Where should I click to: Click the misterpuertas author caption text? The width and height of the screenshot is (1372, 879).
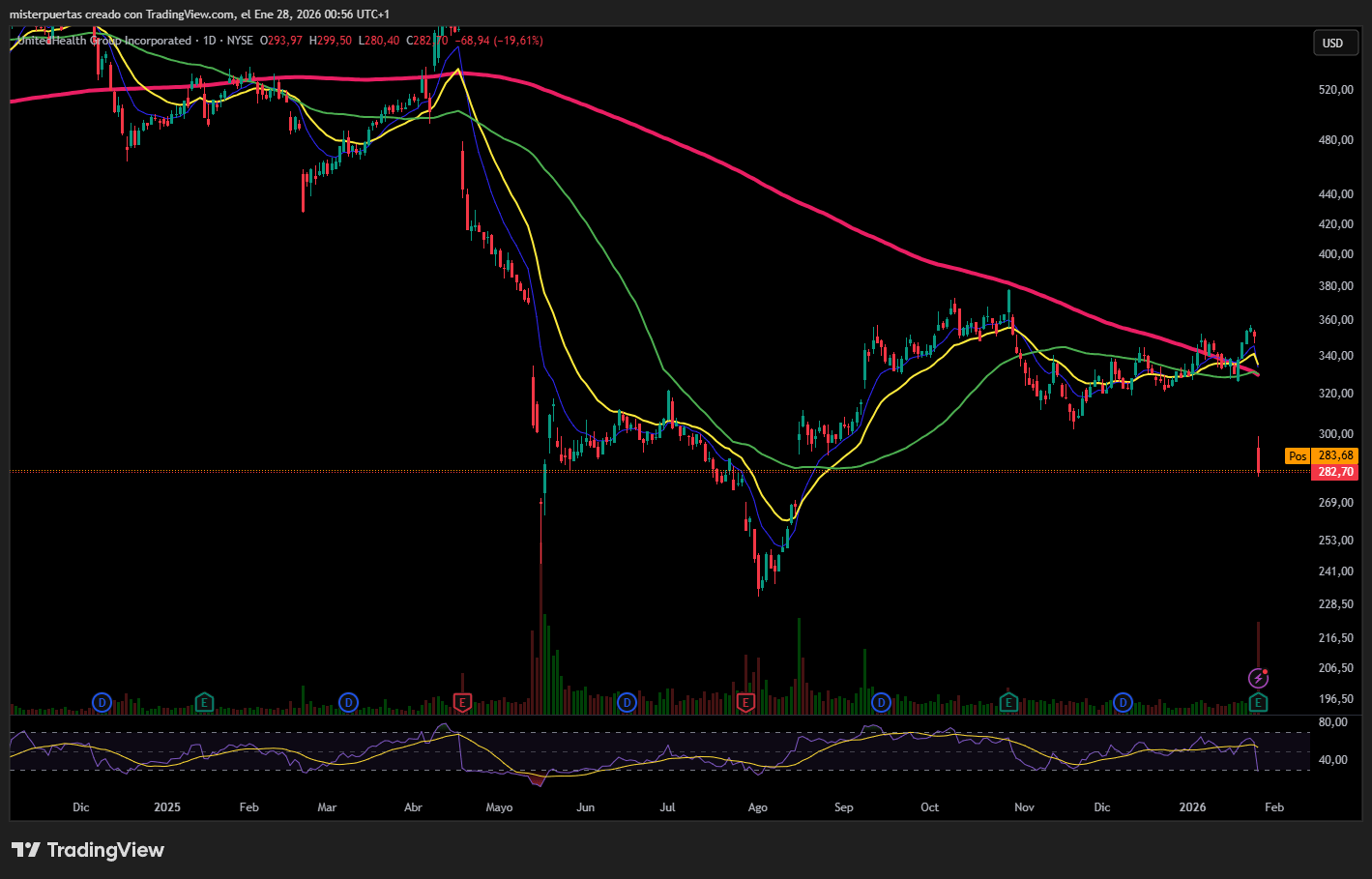click(x=199, y=15)
